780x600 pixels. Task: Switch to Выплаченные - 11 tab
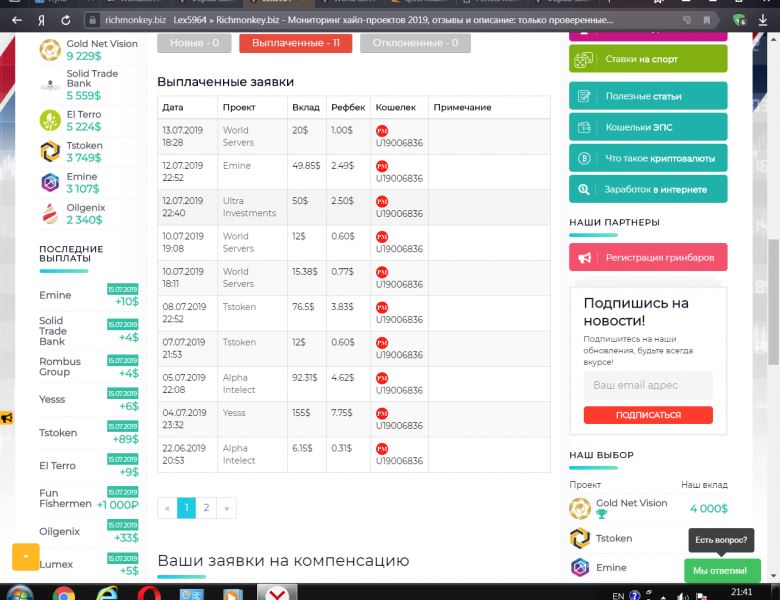point(295,43)
